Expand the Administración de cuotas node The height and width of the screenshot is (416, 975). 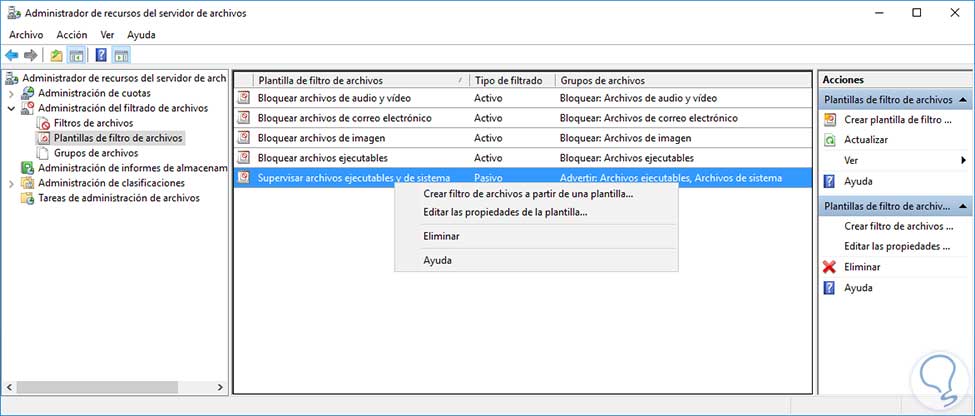pos(12,93)
